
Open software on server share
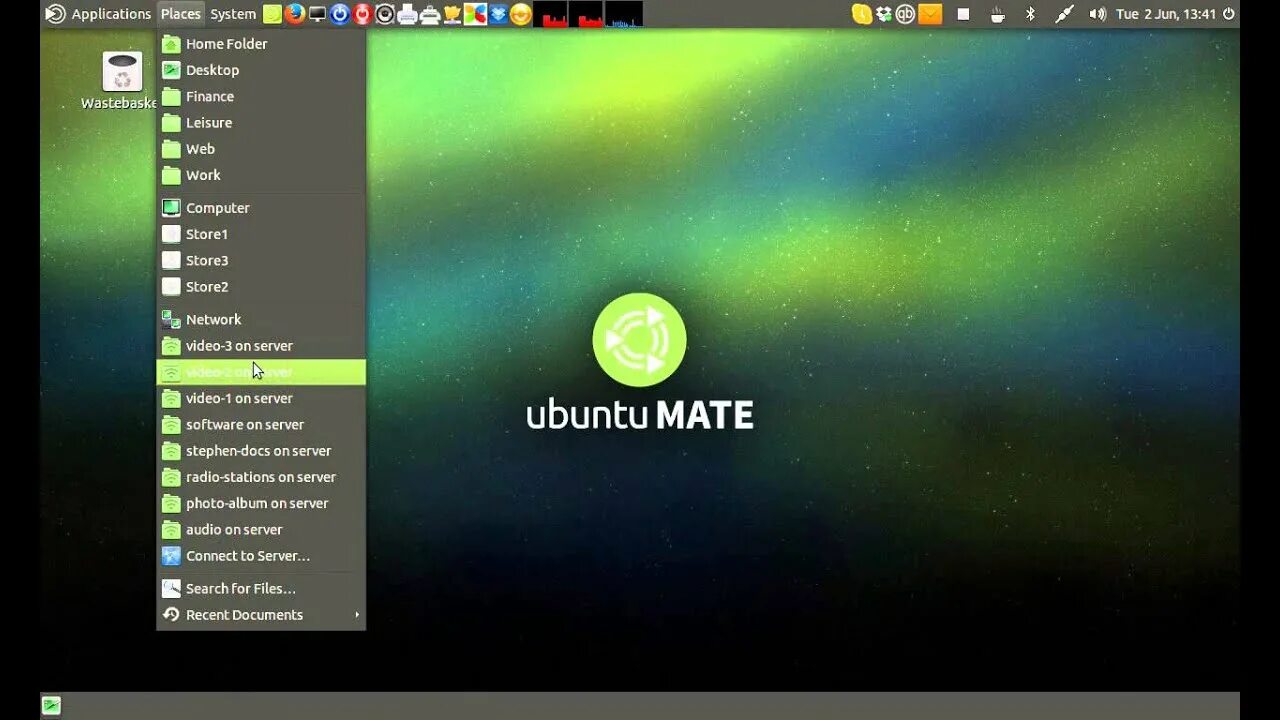point(261,424)
